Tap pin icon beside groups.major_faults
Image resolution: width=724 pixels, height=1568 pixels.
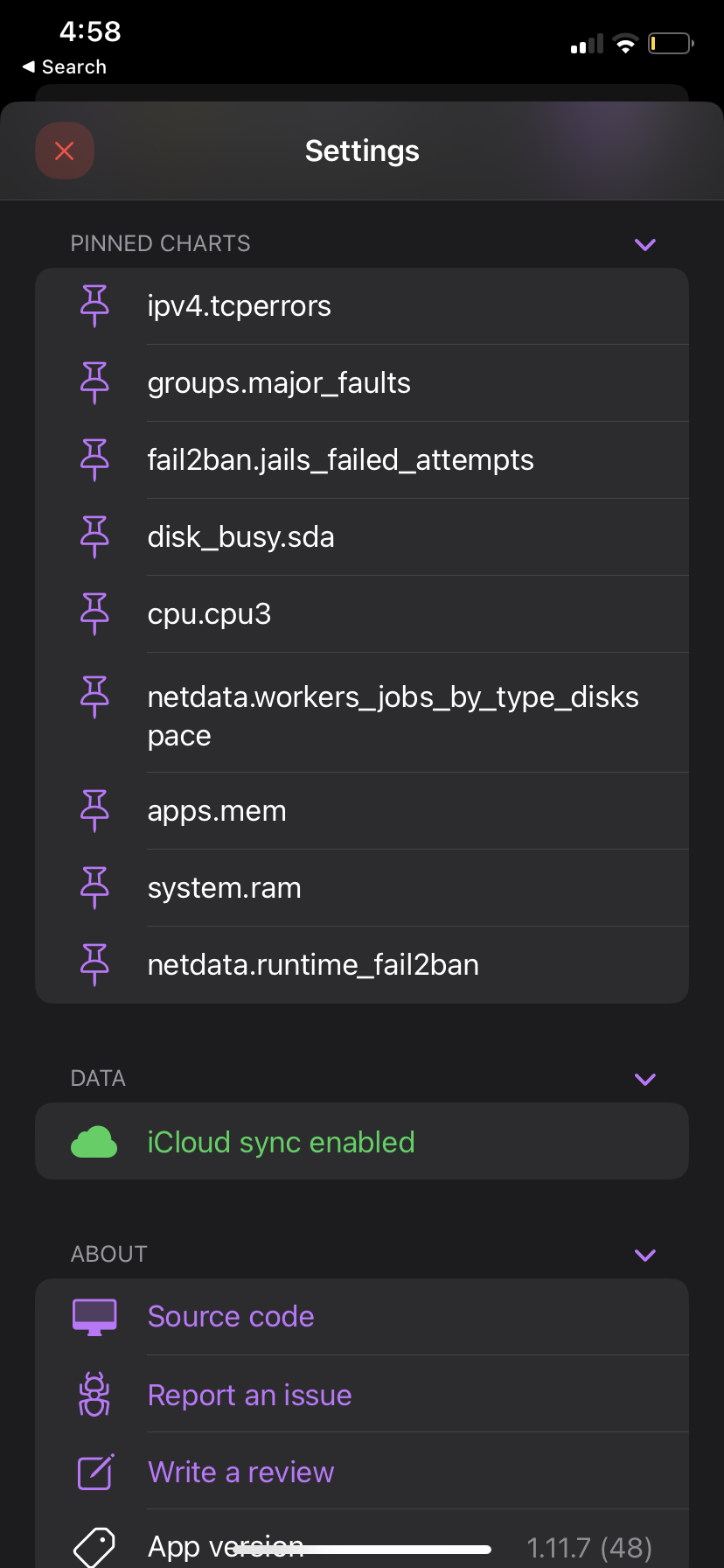coord(94,383)
